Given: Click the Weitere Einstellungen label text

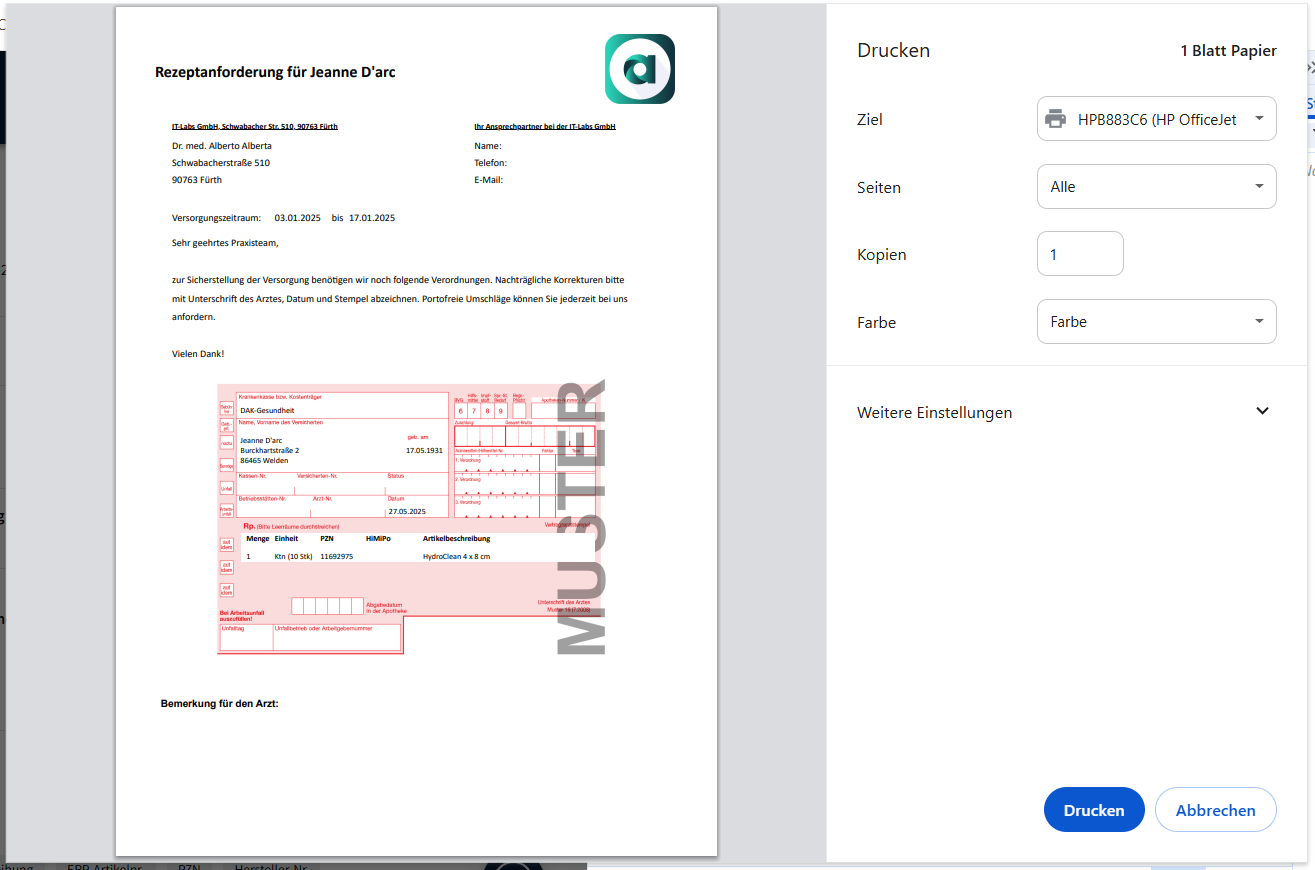Looking at the screenshot, I should (x=934, y=412).
